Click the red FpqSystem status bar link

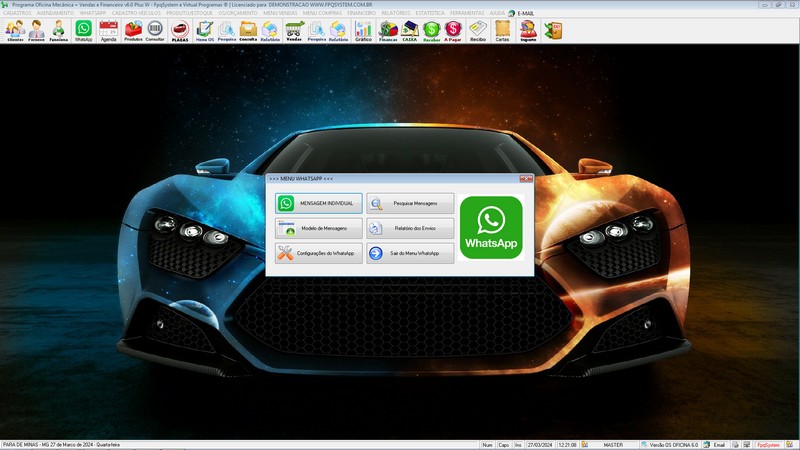pos(768,445)
